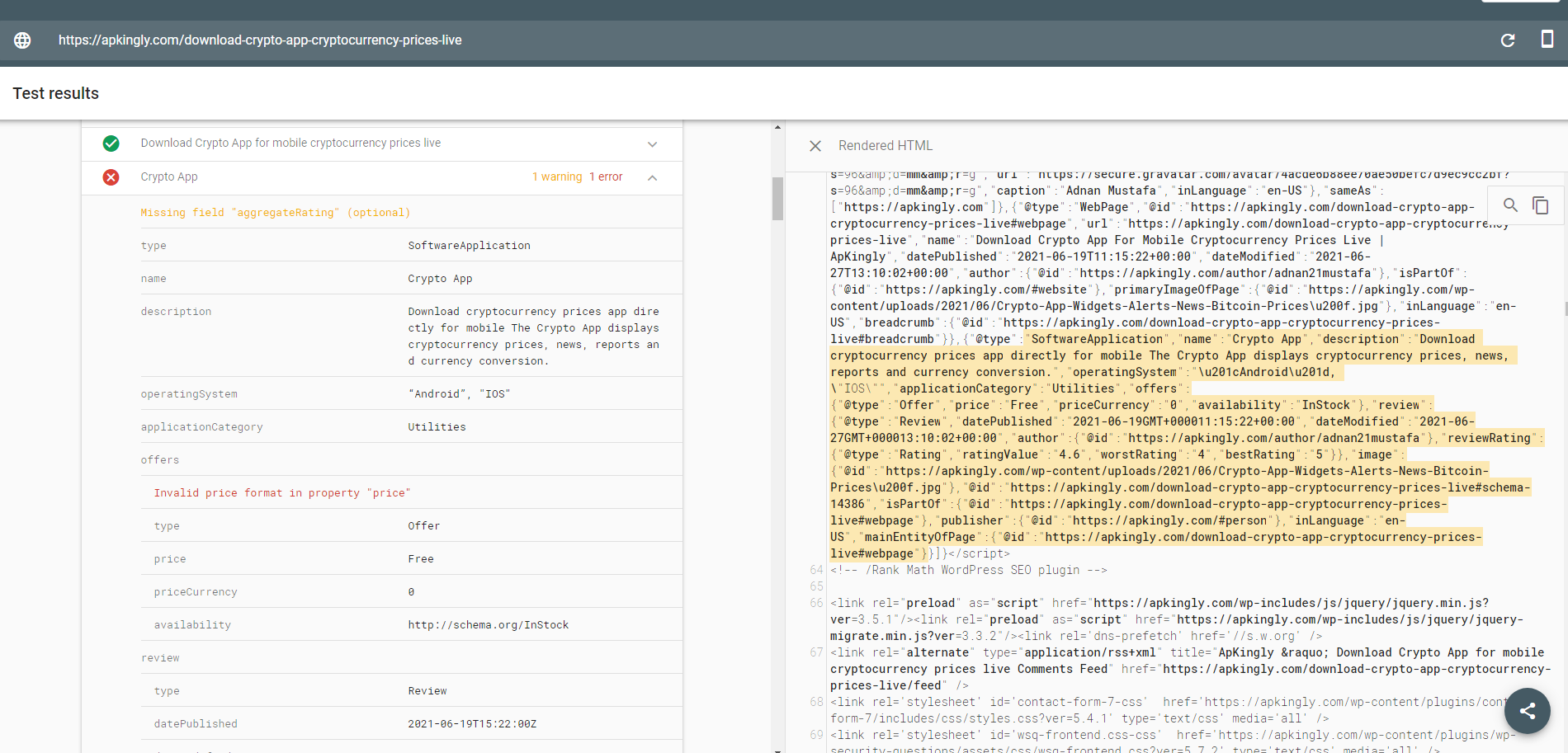Search within the rendered HTML code
The width and height of the screenshot is (1568, 753).
click(x=1510, y=205)
